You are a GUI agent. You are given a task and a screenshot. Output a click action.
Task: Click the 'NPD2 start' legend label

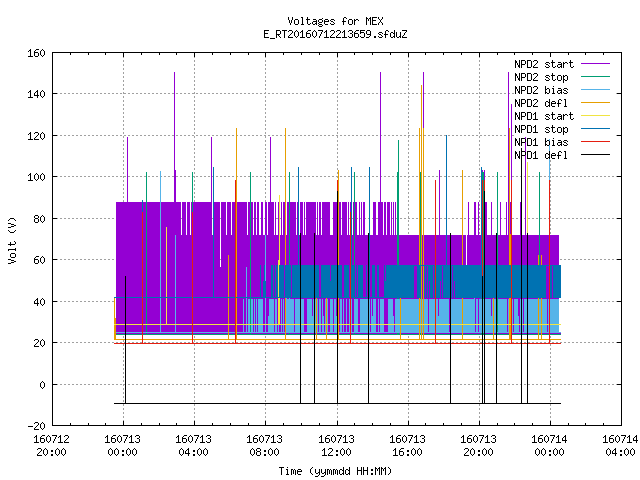(x=544, y=64)
